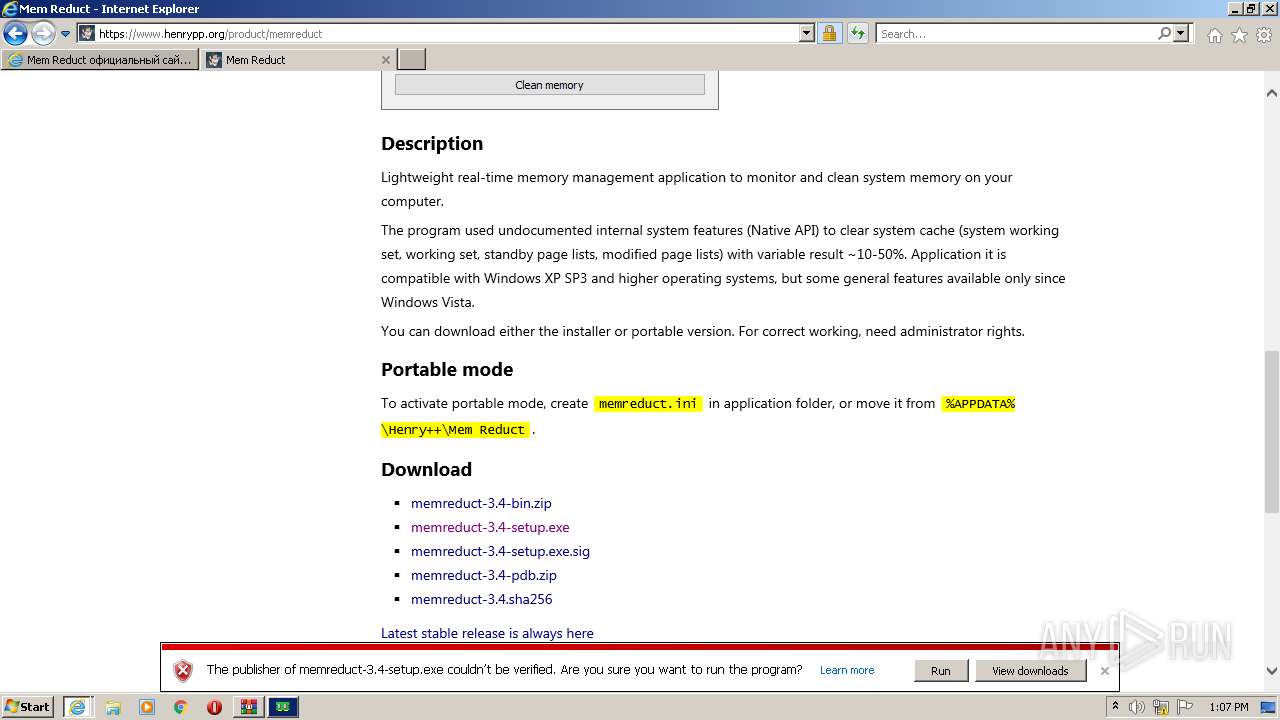Open the volume speaker tray icon

click(1137, 707)
